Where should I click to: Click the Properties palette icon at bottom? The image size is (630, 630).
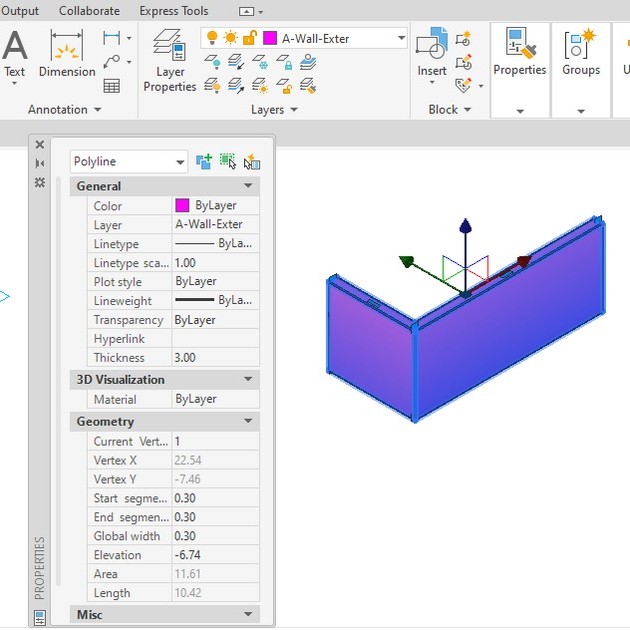[40, 618]
